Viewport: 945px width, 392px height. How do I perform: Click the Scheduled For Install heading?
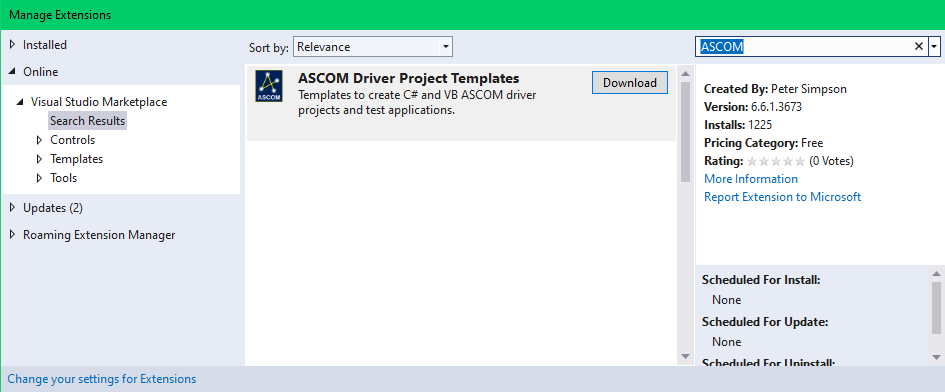click(x=761, y=280)
